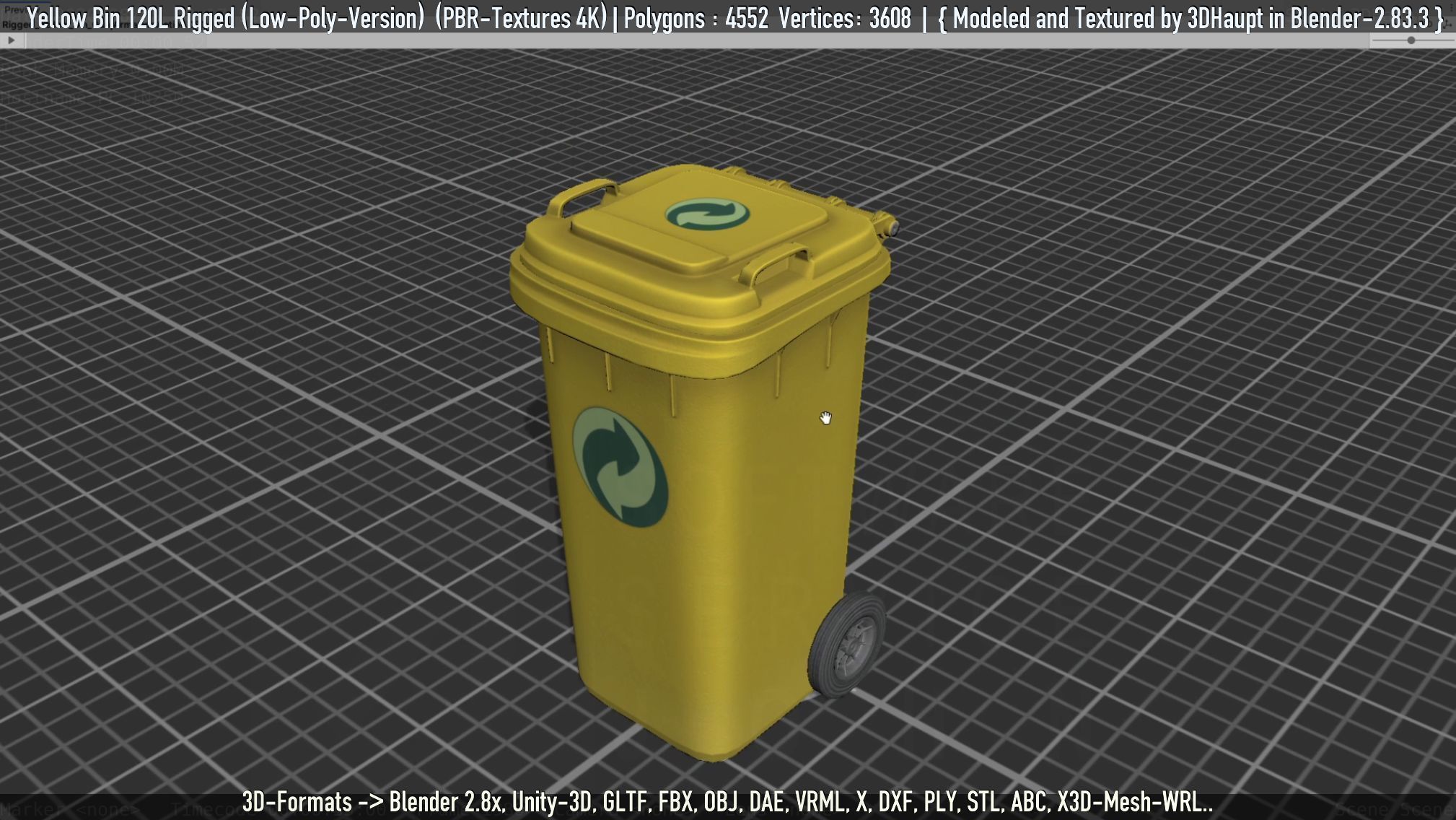
Task: Click the bin's gray wheel
Action: tap(847, 645)
